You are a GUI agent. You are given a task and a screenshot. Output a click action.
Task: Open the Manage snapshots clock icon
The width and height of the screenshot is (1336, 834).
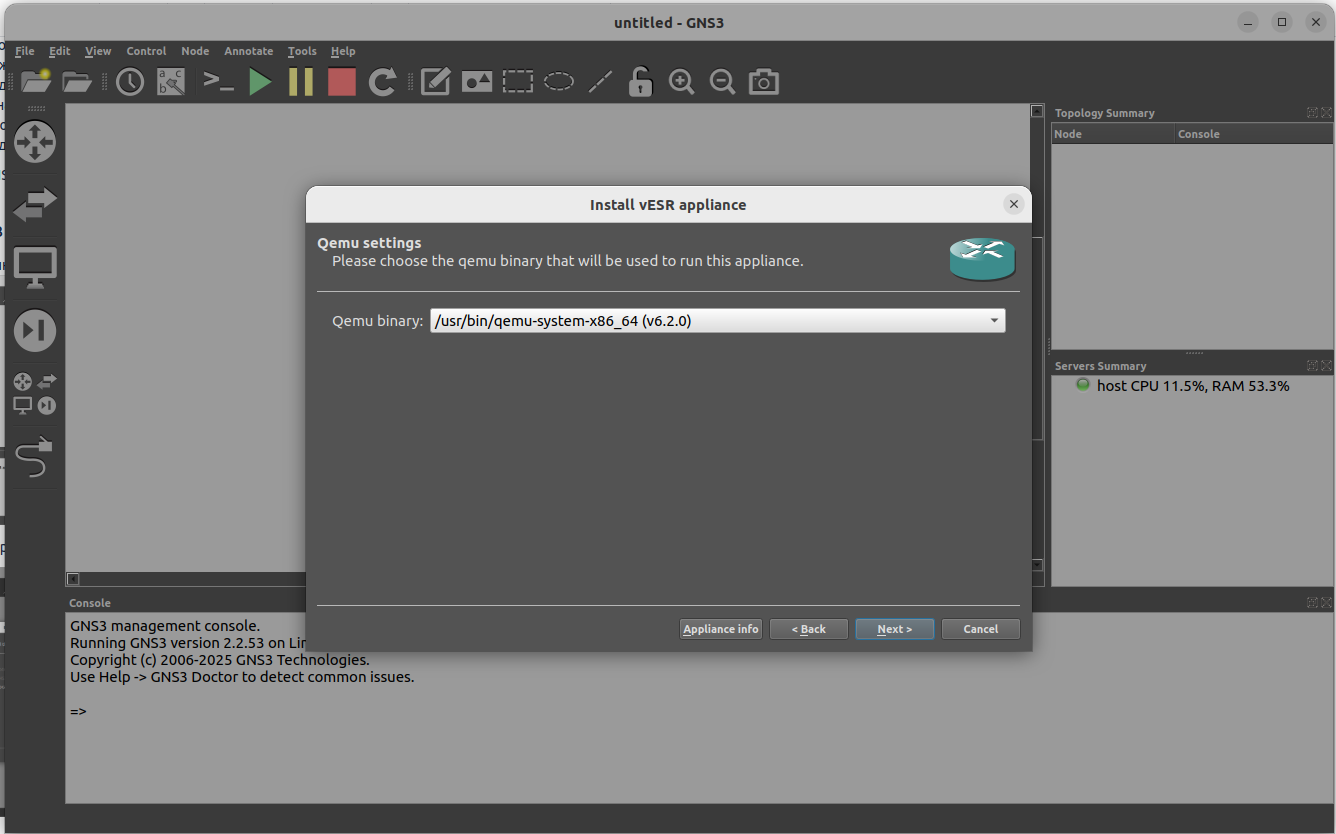pos(130,81)
